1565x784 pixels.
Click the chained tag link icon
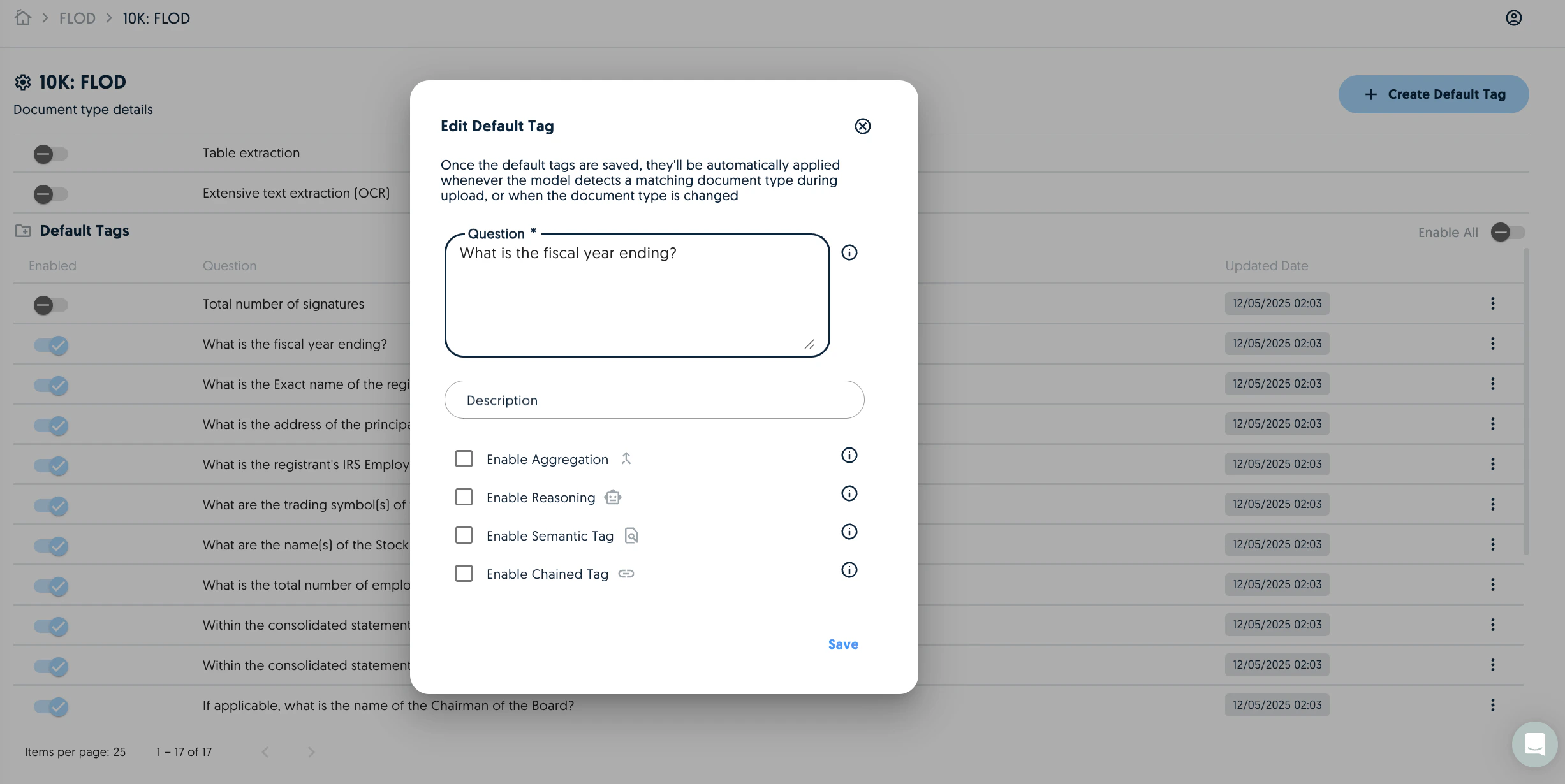point(626,574)
